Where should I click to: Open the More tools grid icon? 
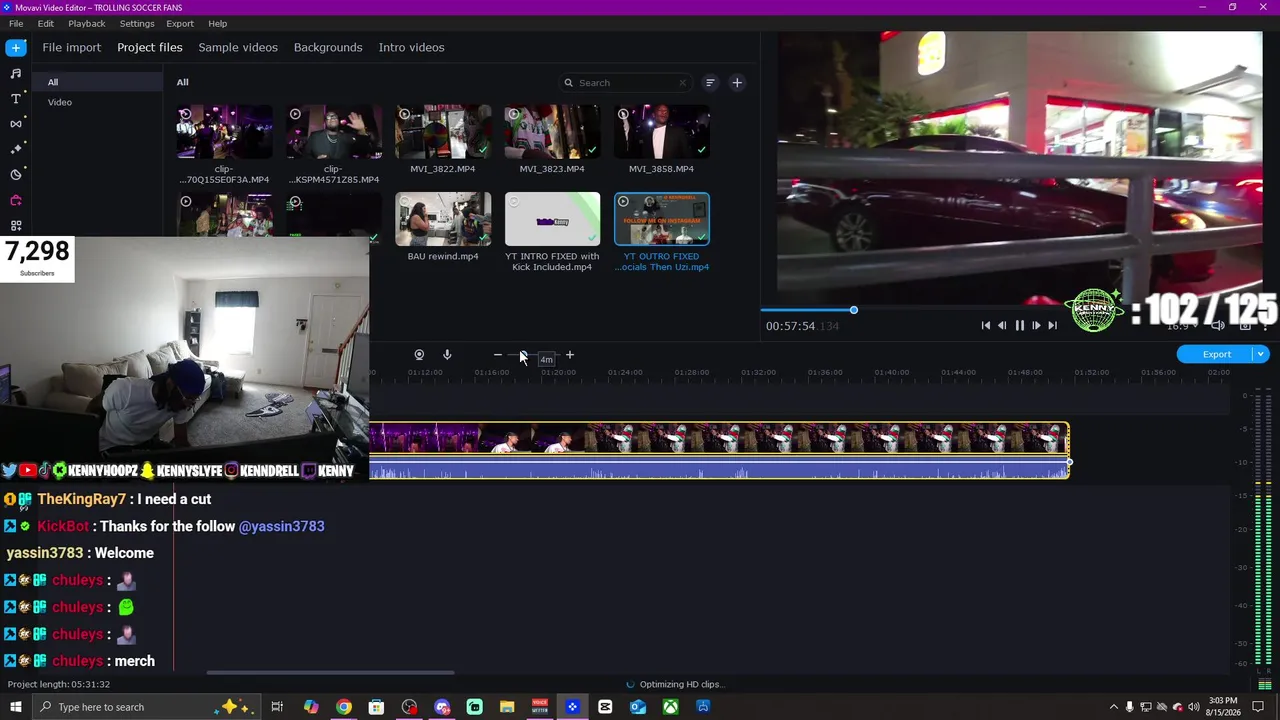(x=16, y=225)
